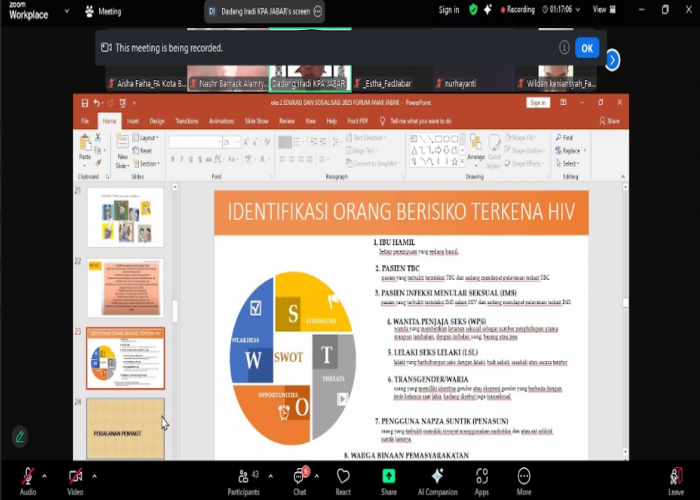The width and height of the screenshot is (700, 500).
Task: Click the React heart icon
Action: point(343,478)
